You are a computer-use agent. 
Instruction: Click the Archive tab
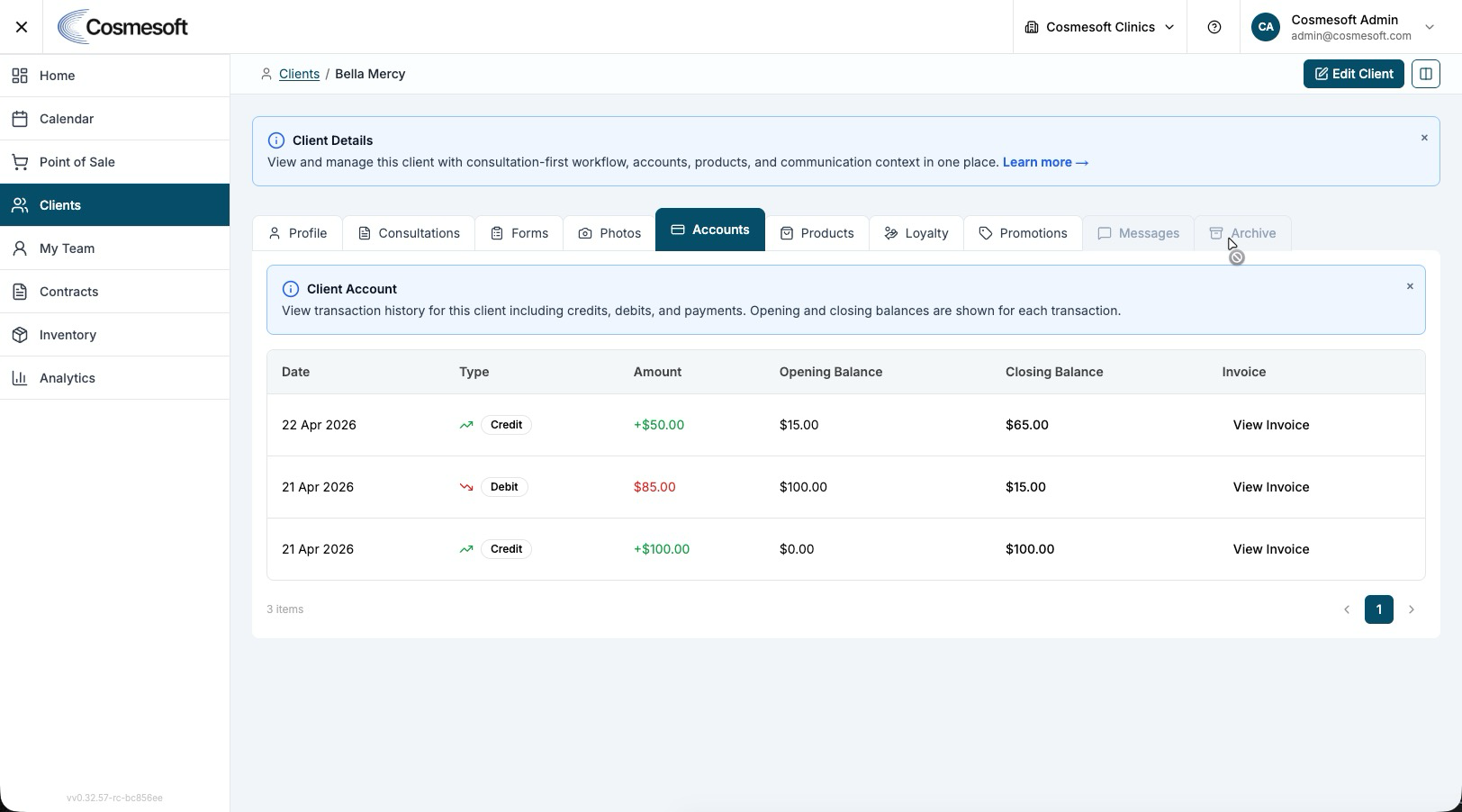(1242, 233)
